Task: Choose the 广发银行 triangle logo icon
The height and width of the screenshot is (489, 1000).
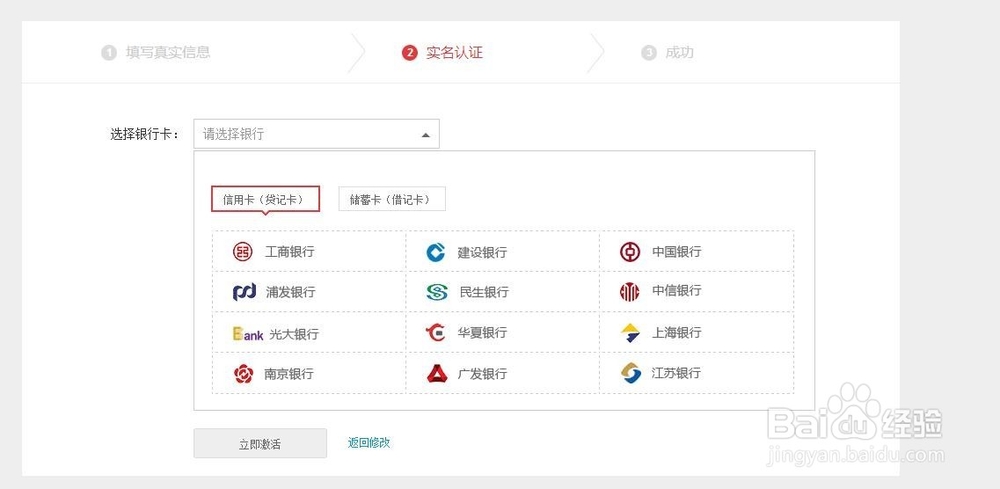Action: pyautogui.click(x=437, y=374)
